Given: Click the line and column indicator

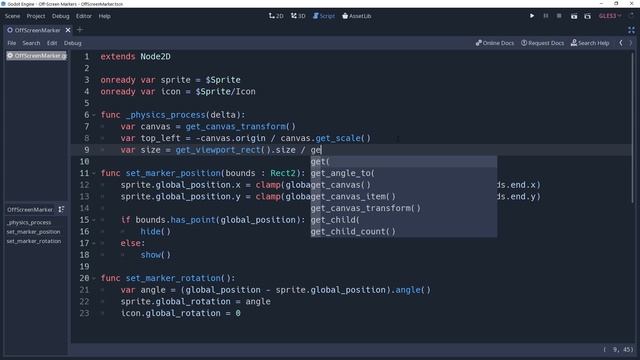Looking at the screenshot, I should click(x=618, y=349).
